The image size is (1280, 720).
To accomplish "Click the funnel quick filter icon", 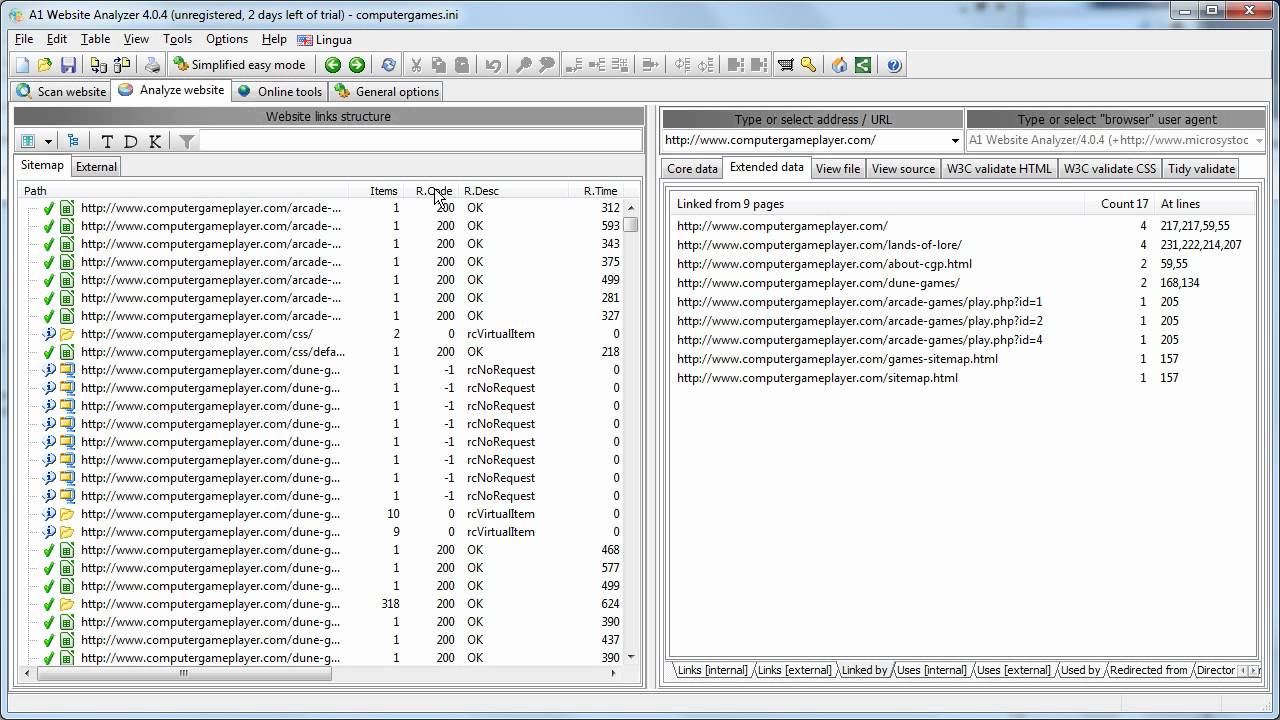I will tap(186, 141).
